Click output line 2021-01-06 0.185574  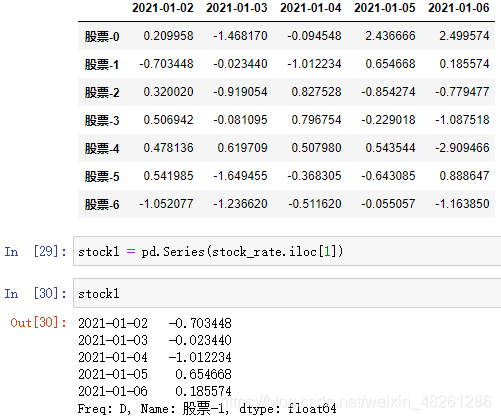pos(155,391)
